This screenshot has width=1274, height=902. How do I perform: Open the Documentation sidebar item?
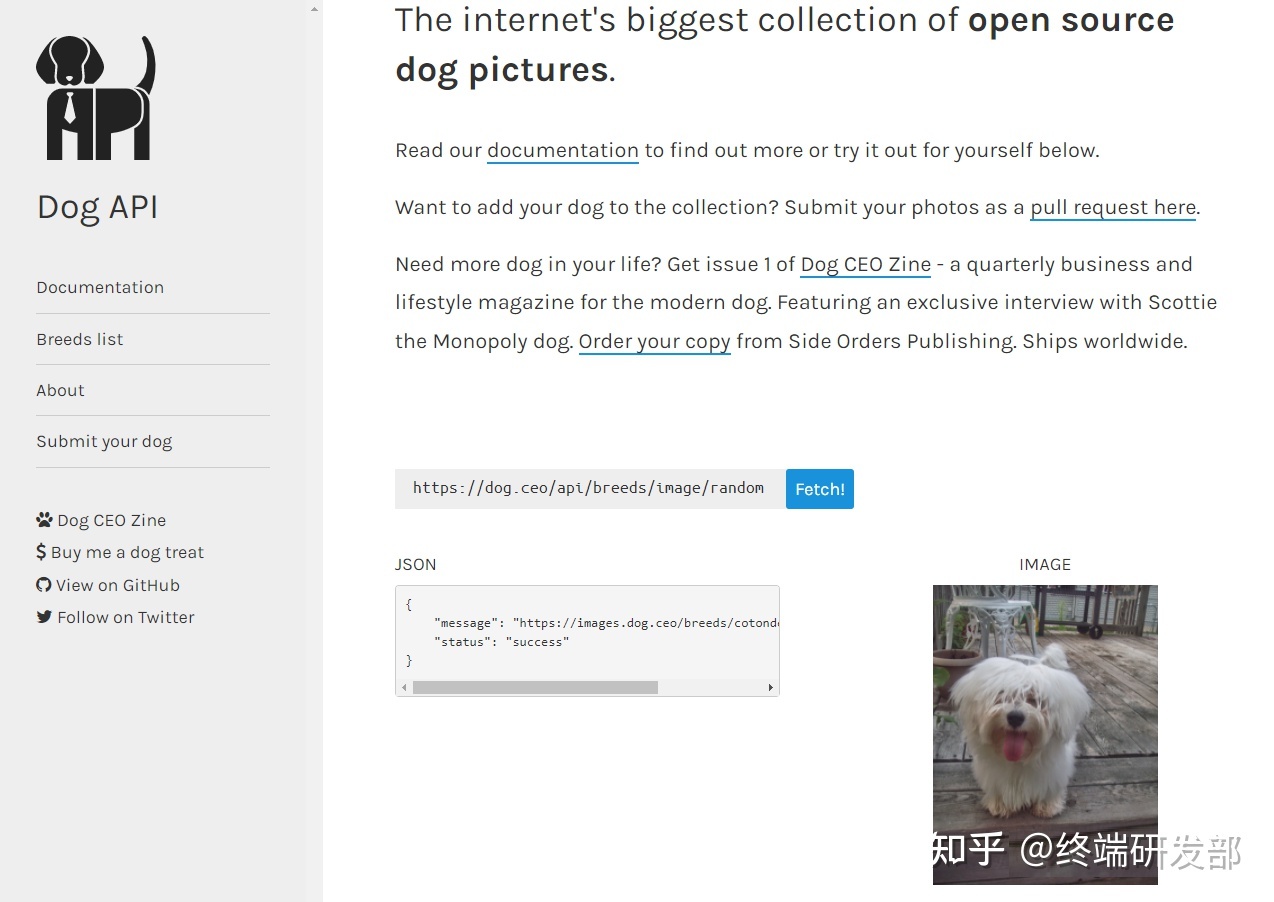(100, 287)
